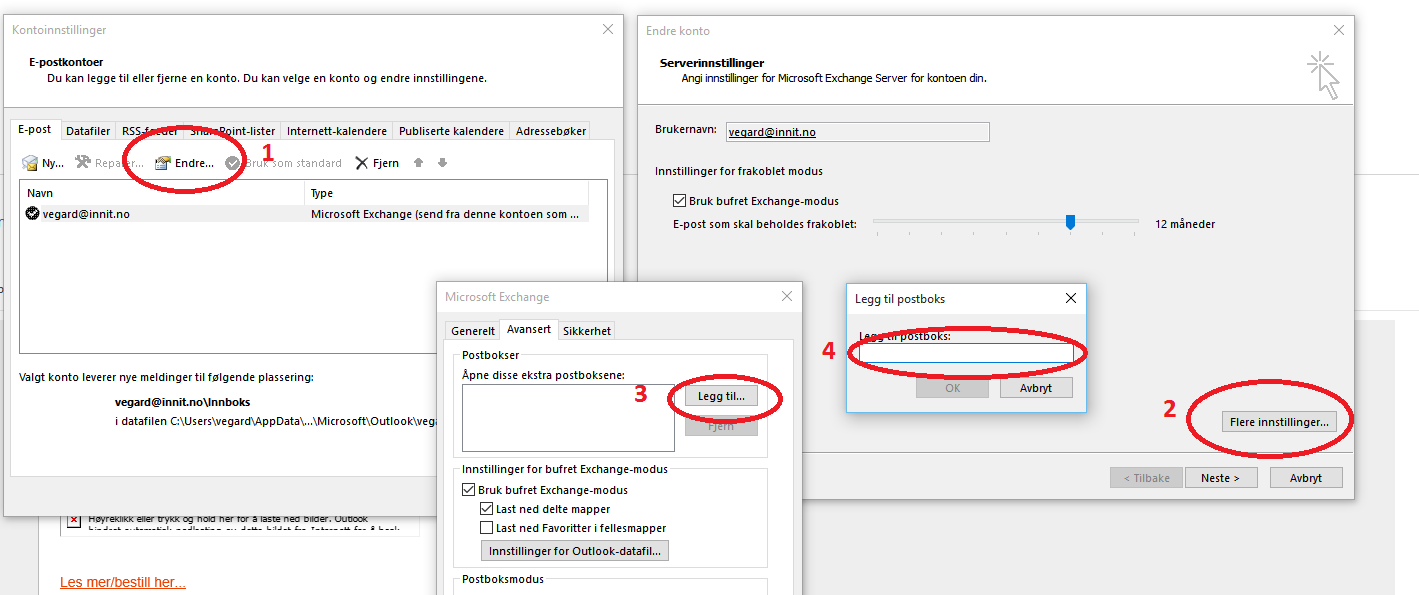The width and height of the screenshot is (1419, 595).
Task: Open the Internett-kalendere tab
Action: coord(336,131)
